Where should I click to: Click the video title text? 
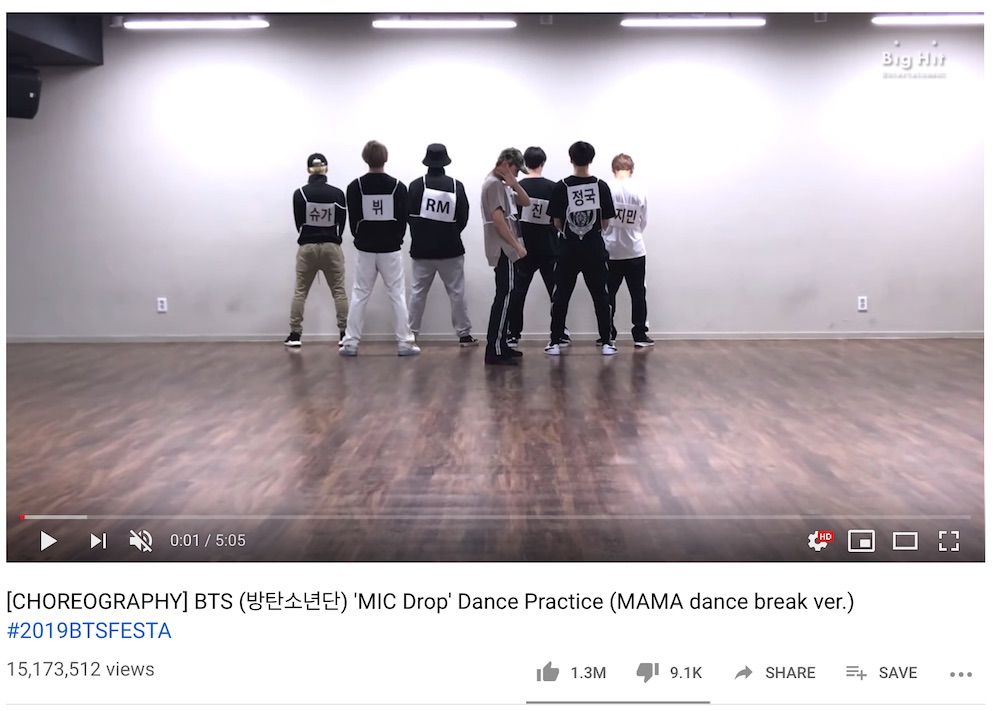pyautogui.click(x=430, y=601)
